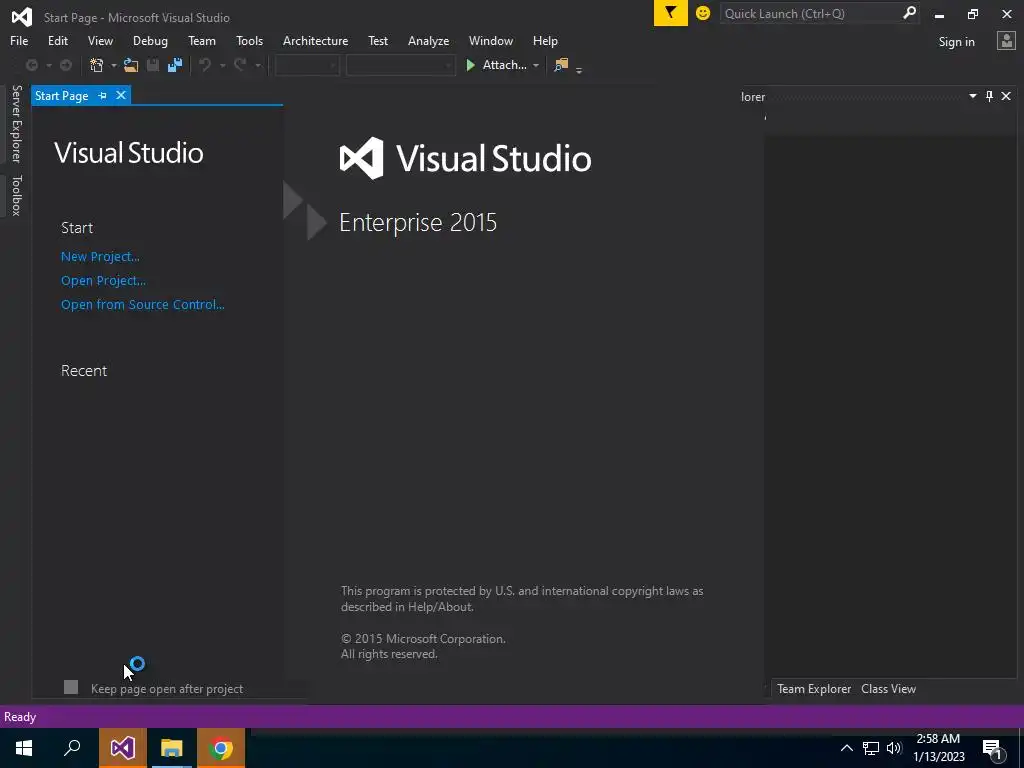Open the yellow notifications flag icon

[671, 13]
